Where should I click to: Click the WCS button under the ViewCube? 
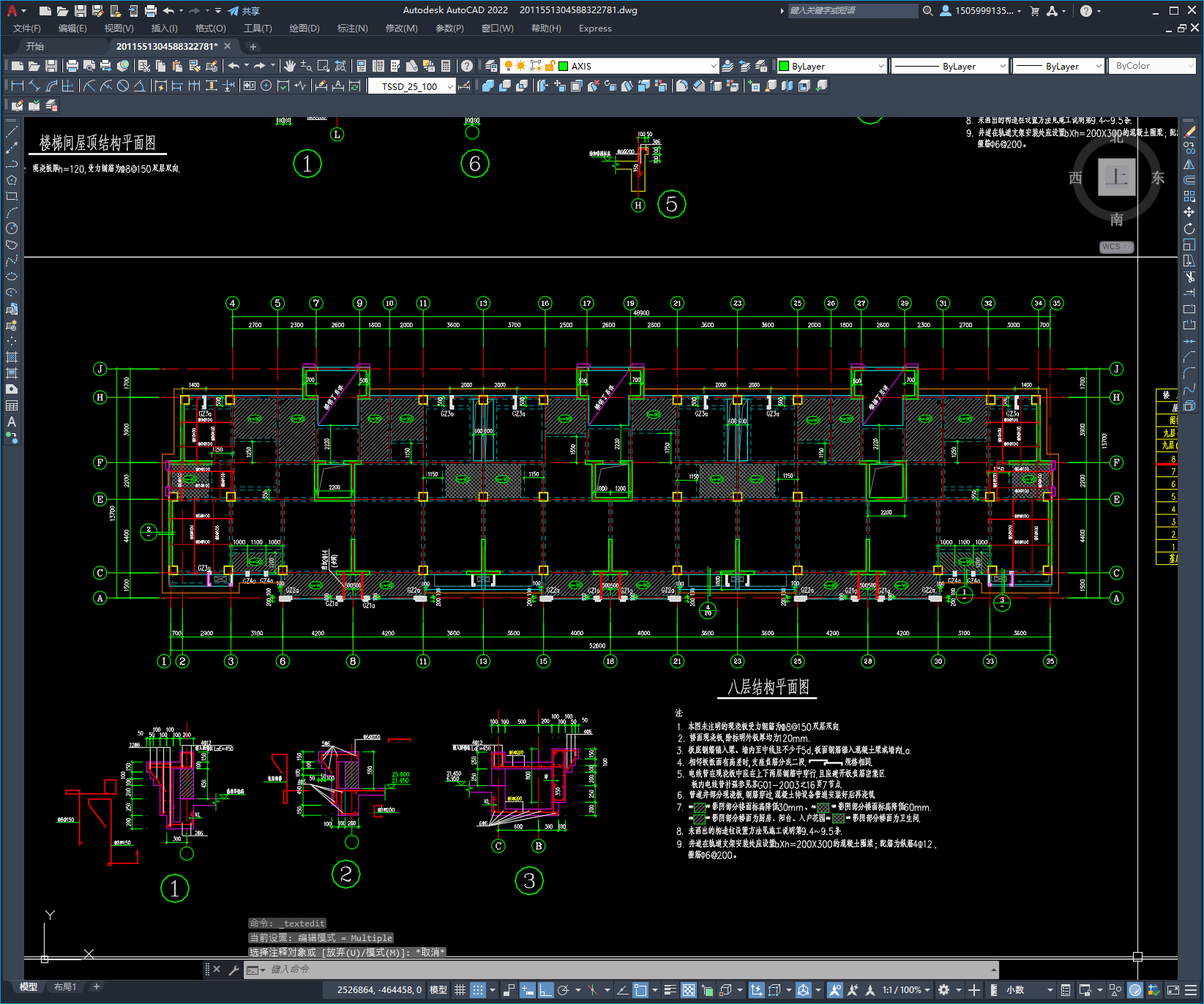click(x=1116, y=247)
